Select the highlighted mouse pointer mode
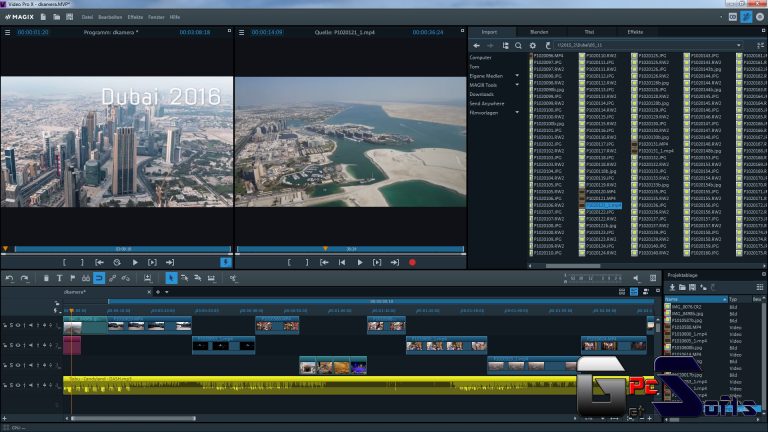The image size is (768, 432). 171,278
